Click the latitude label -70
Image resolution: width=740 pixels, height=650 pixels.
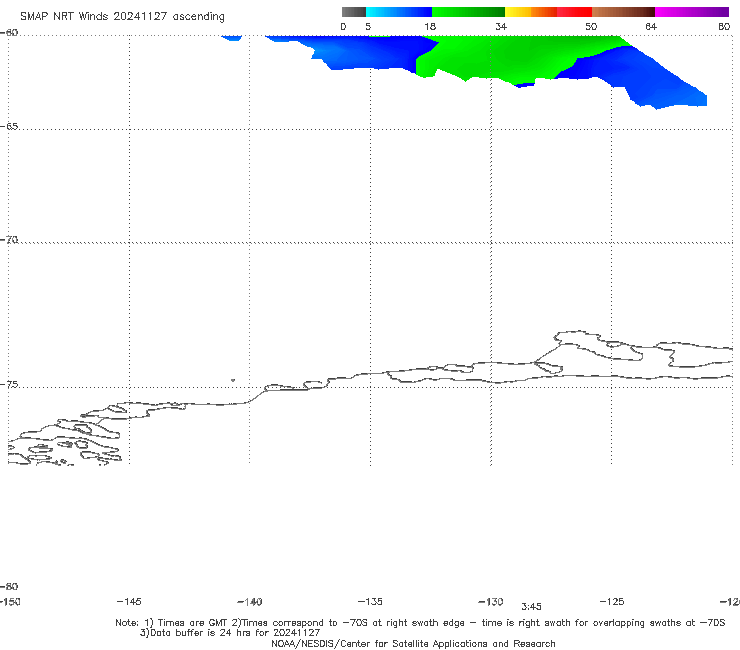(9, 240)
